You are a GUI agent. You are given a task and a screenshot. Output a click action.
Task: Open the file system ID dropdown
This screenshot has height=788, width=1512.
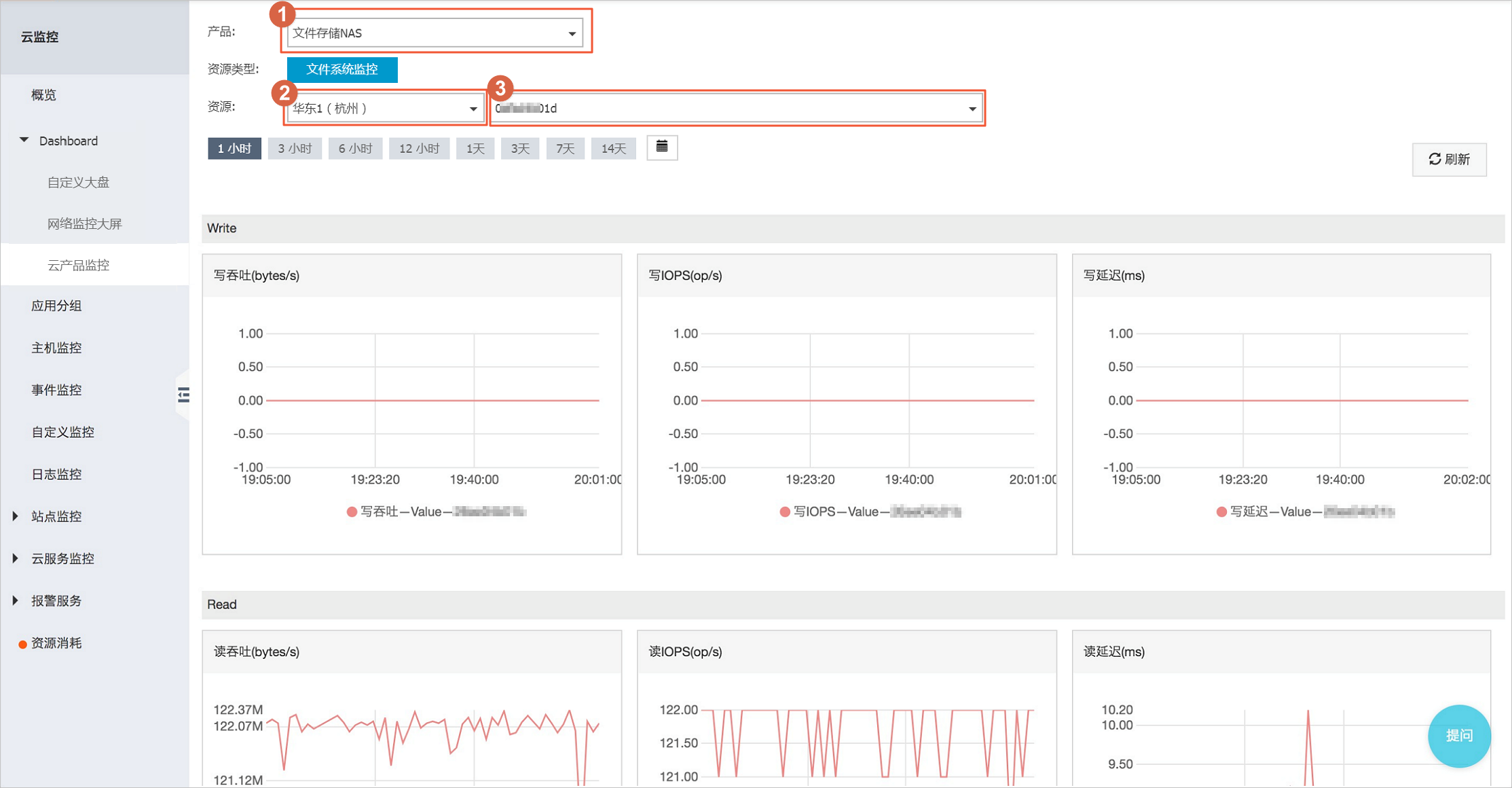click(737, 109)
